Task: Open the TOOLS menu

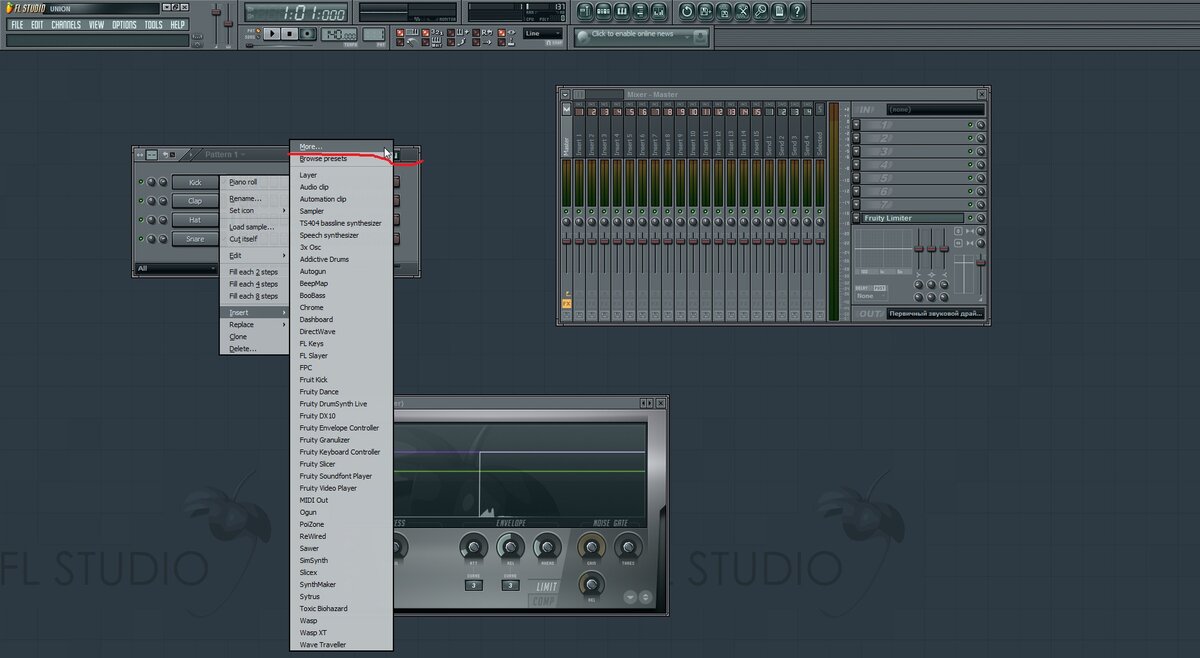Action: 153,24
